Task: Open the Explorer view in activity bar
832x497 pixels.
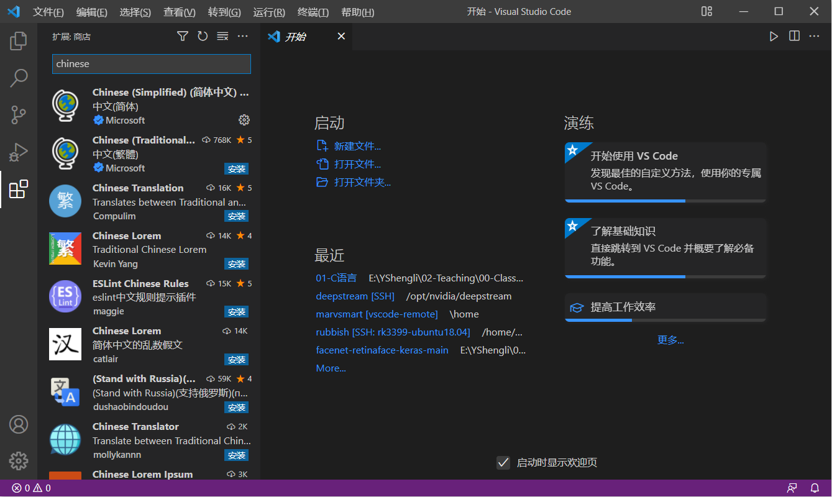Action: 19,41
